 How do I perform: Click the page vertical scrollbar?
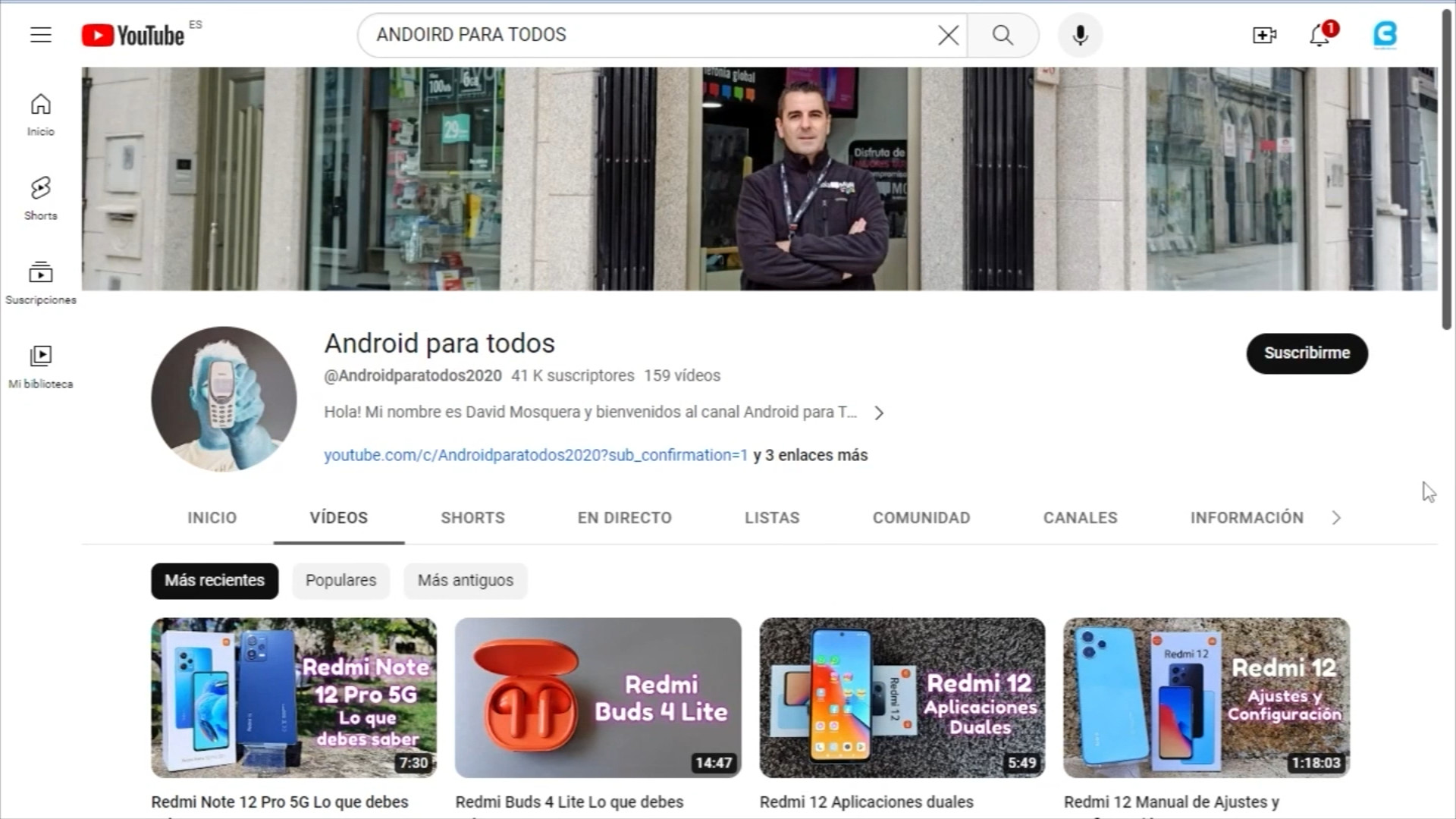(x=1447, y=170)
